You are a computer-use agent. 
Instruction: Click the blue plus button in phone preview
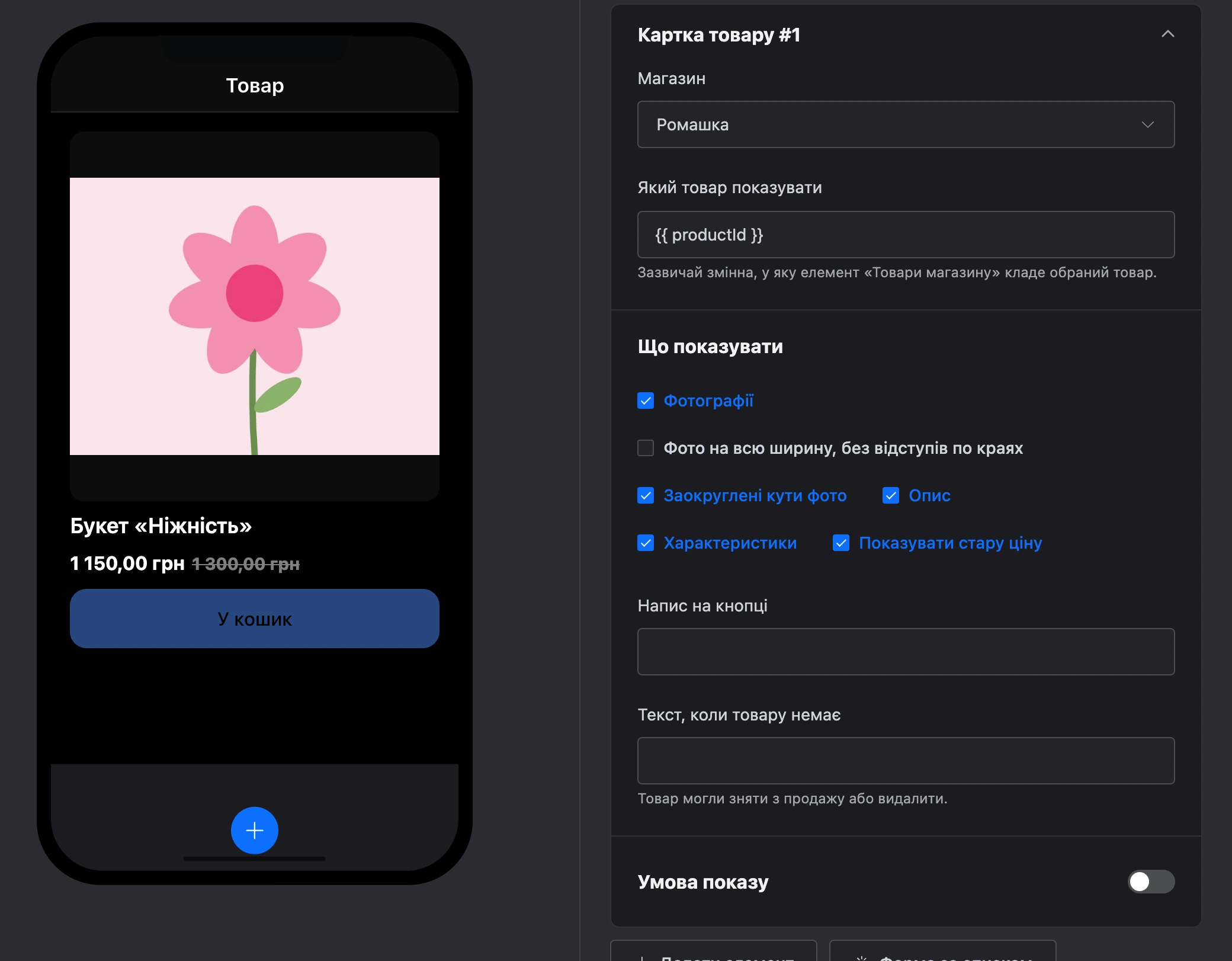(255, 830)
